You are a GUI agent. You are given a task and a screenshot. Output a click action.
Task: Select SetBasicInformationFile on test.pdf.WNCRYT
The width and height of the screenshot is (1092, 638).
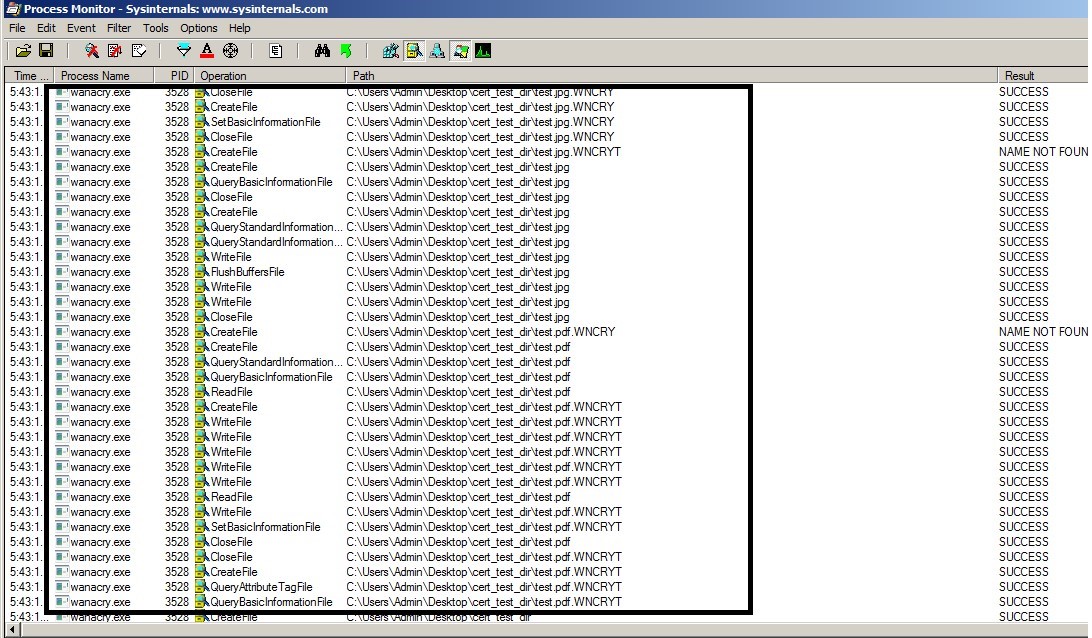coord(265,527)
